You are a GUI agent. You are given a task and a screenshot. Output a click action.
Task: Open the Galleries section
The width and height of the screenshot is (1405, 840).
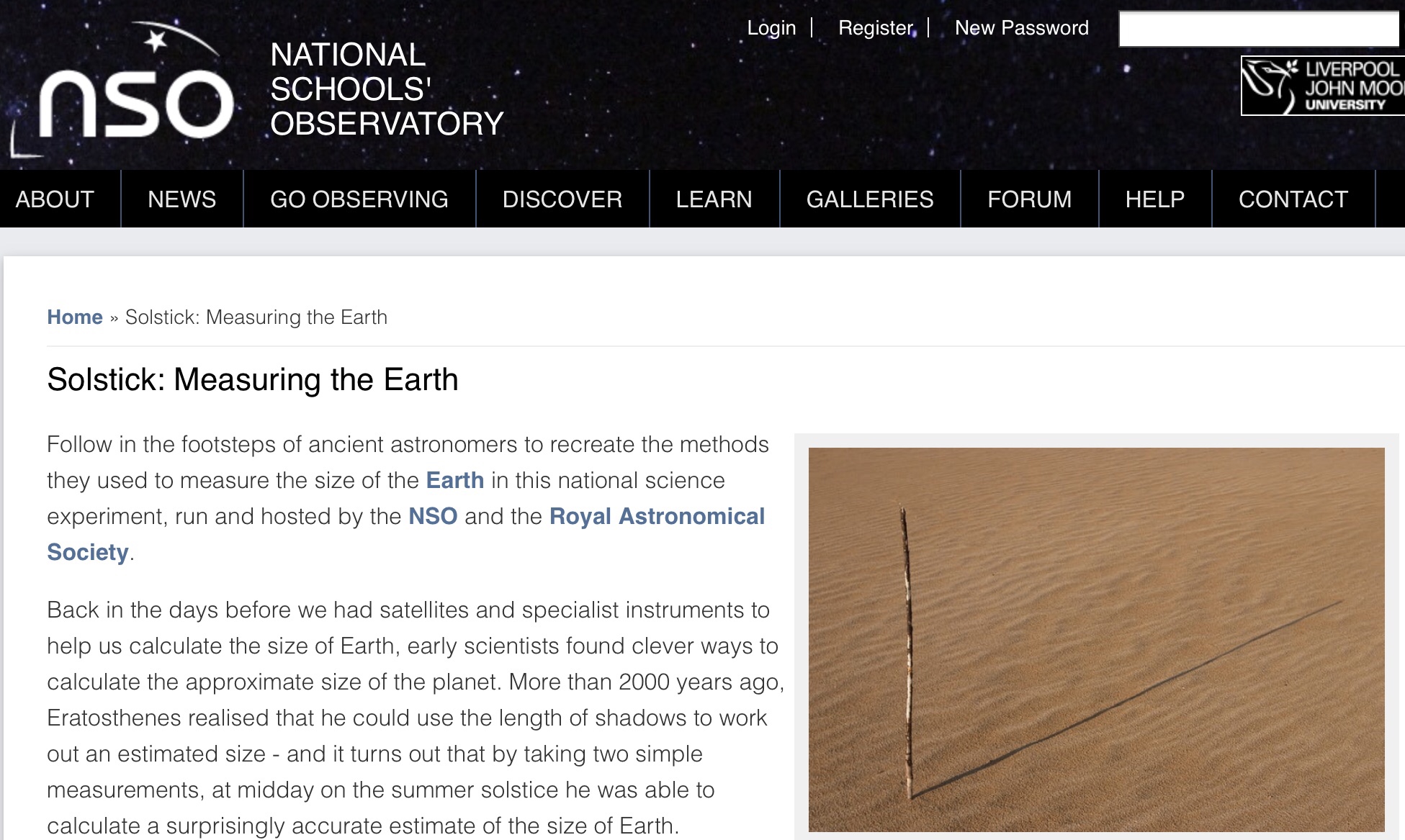click(x=869, y=199)
